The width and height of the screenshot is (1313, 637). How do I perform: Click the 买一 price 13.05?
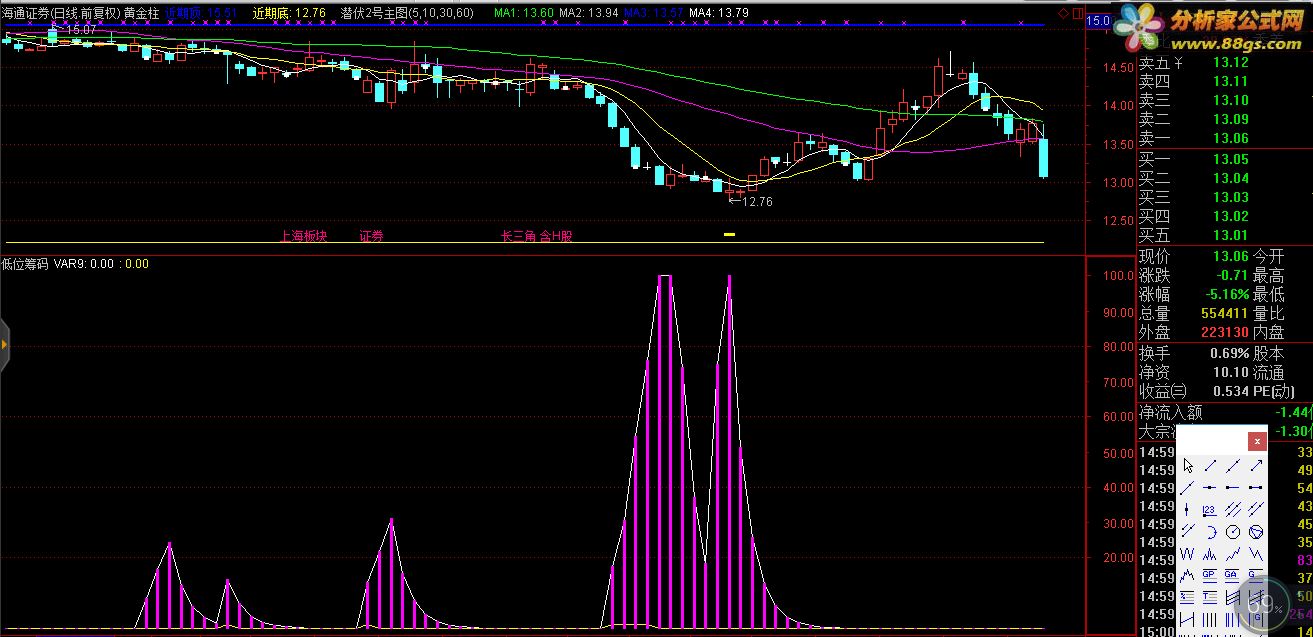point(1230,159)
